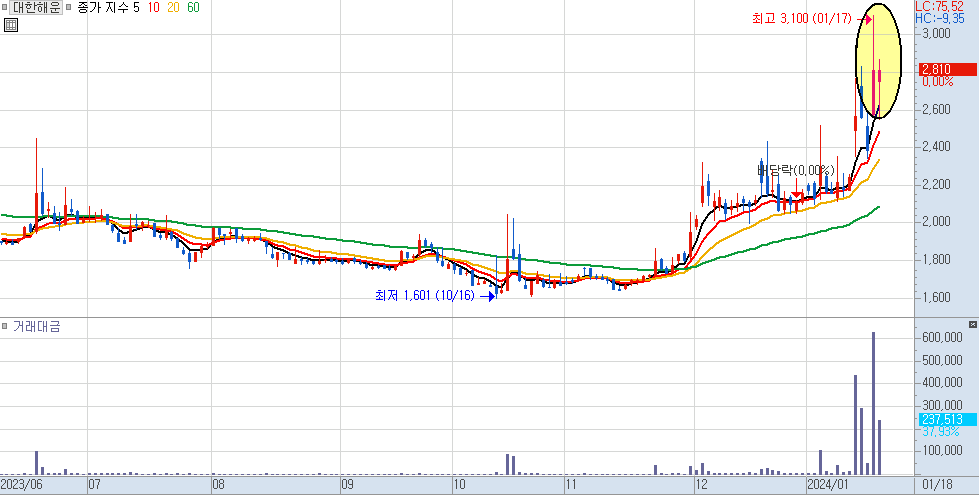Click the cyan 237,513 volume tag
Screen dimensions: 979x495
pyautogui.click(x=948, y=419)
